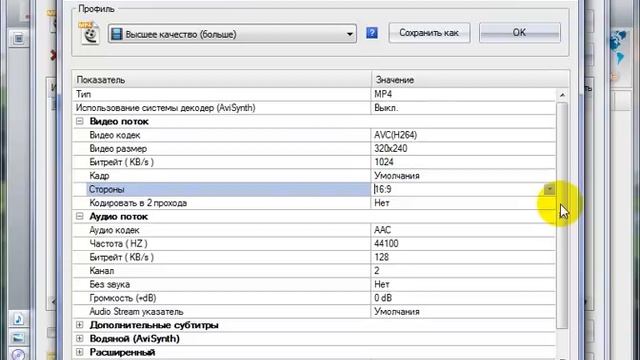Click the list icon in background window toolbar
This screenshot has height=360, width=640.
coord(18,39)
